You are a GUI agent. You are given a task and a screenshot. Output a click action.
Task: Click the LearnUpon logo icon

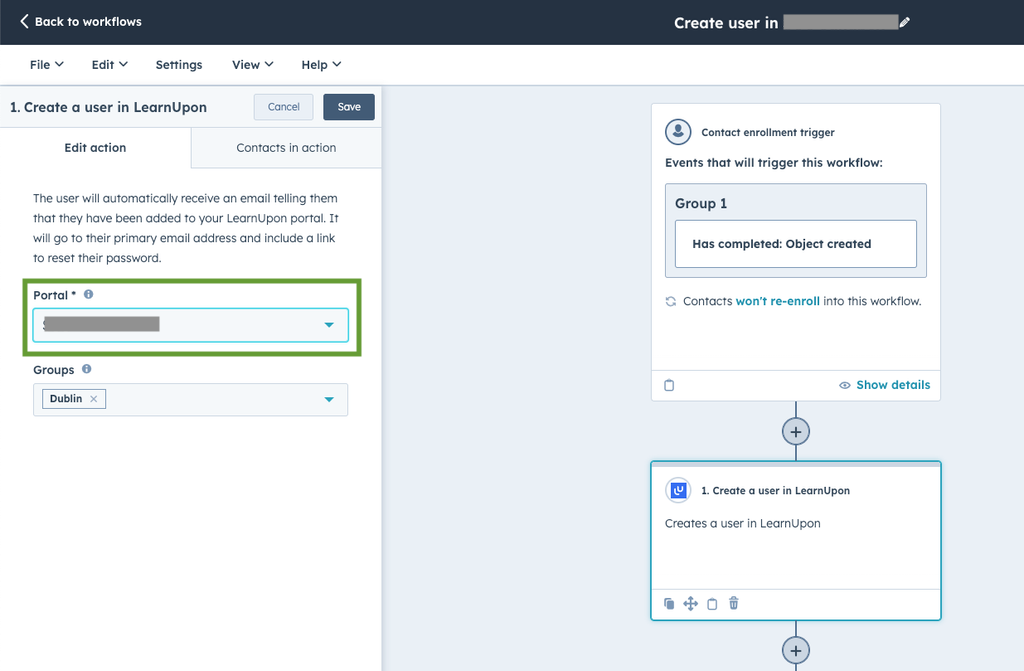click(x=679, y=490)
